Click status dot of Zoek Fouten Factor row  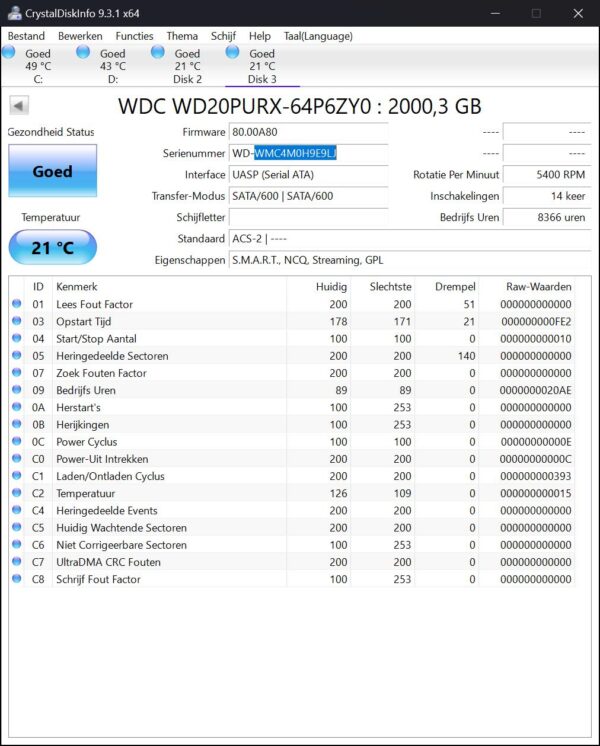[x=17, y=372]
